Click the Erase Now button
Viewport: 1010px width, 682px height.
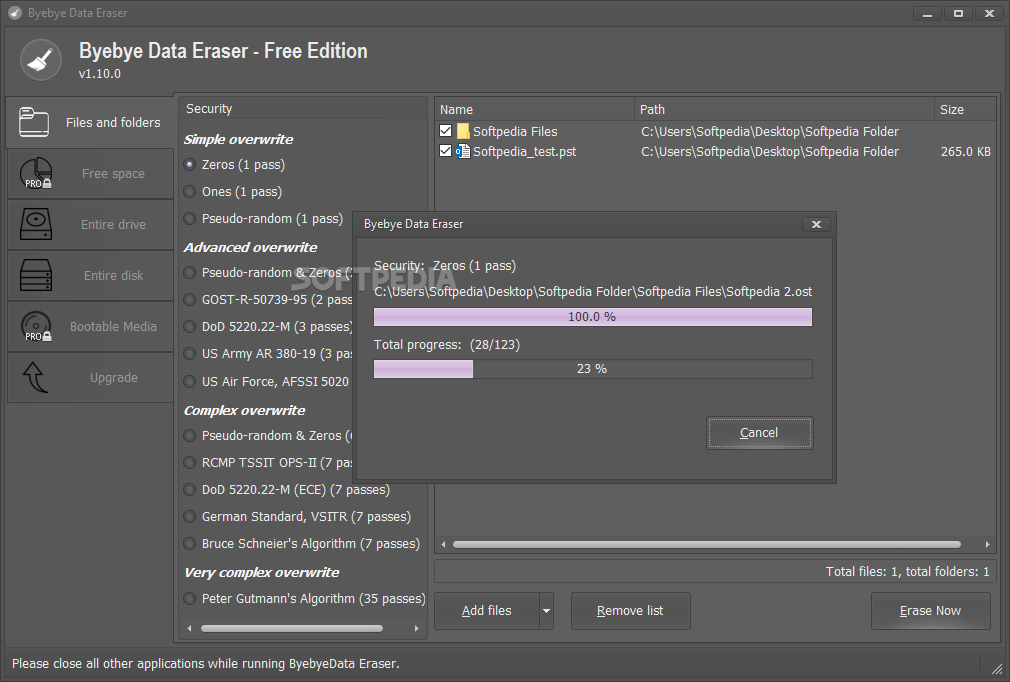tap(930, 611)
